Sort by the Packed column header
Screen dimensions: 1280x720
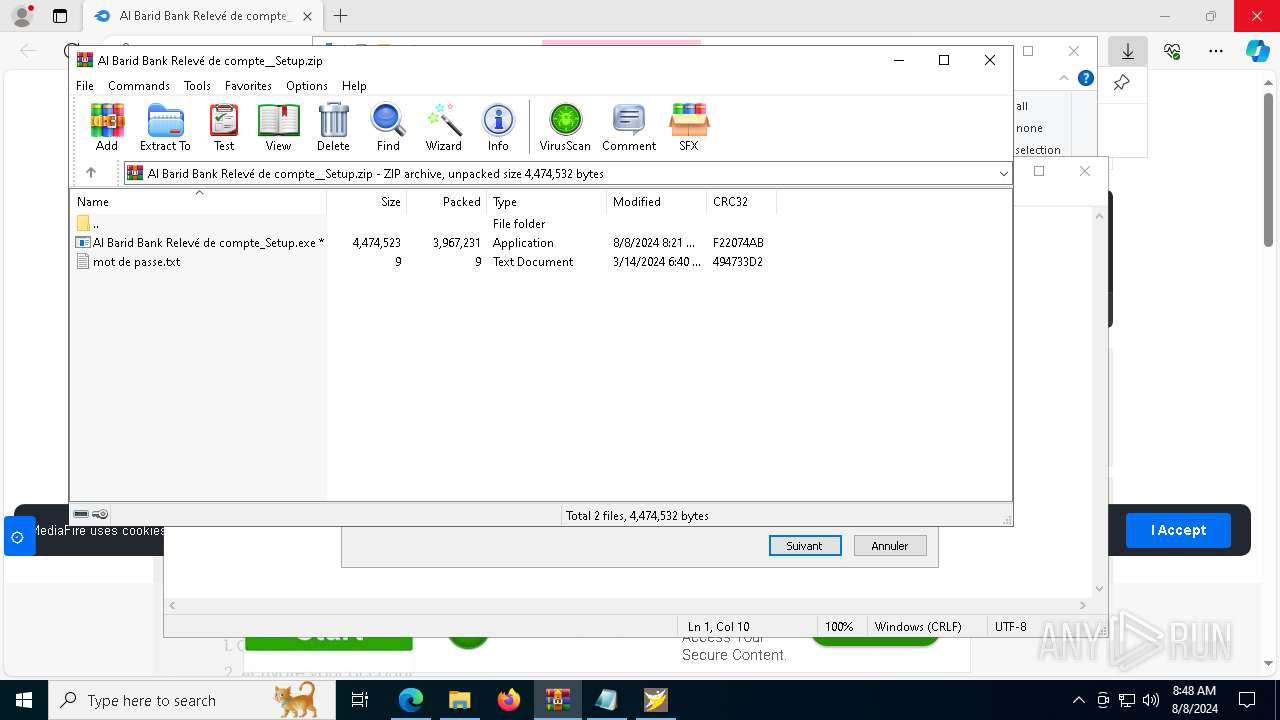447,202
